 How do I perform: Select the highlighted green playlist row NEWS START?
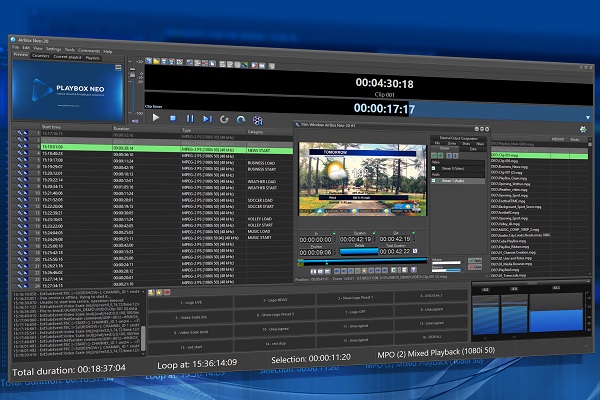(166, 149)
